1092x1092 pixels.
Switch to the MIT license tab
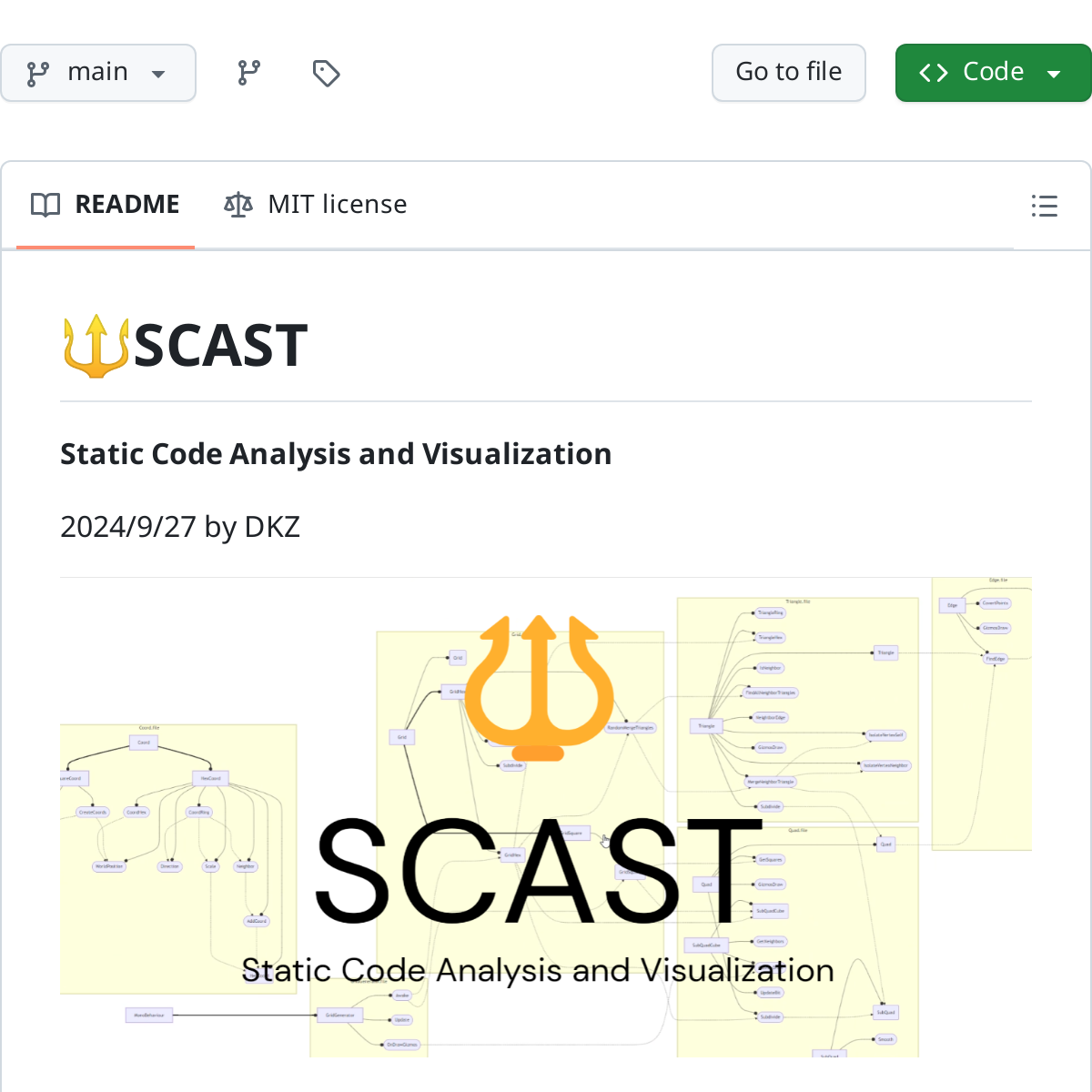[x=337, y=205]
